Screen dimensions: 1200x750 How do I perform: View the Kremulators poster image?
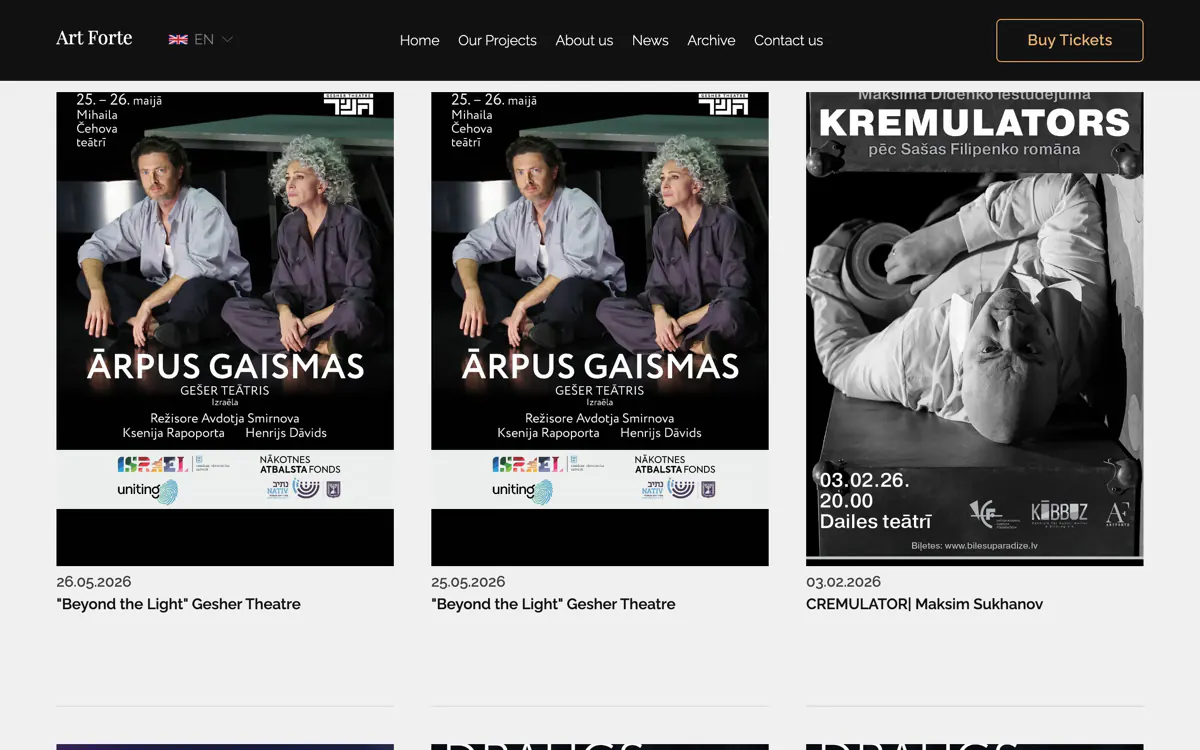(975, 329)
